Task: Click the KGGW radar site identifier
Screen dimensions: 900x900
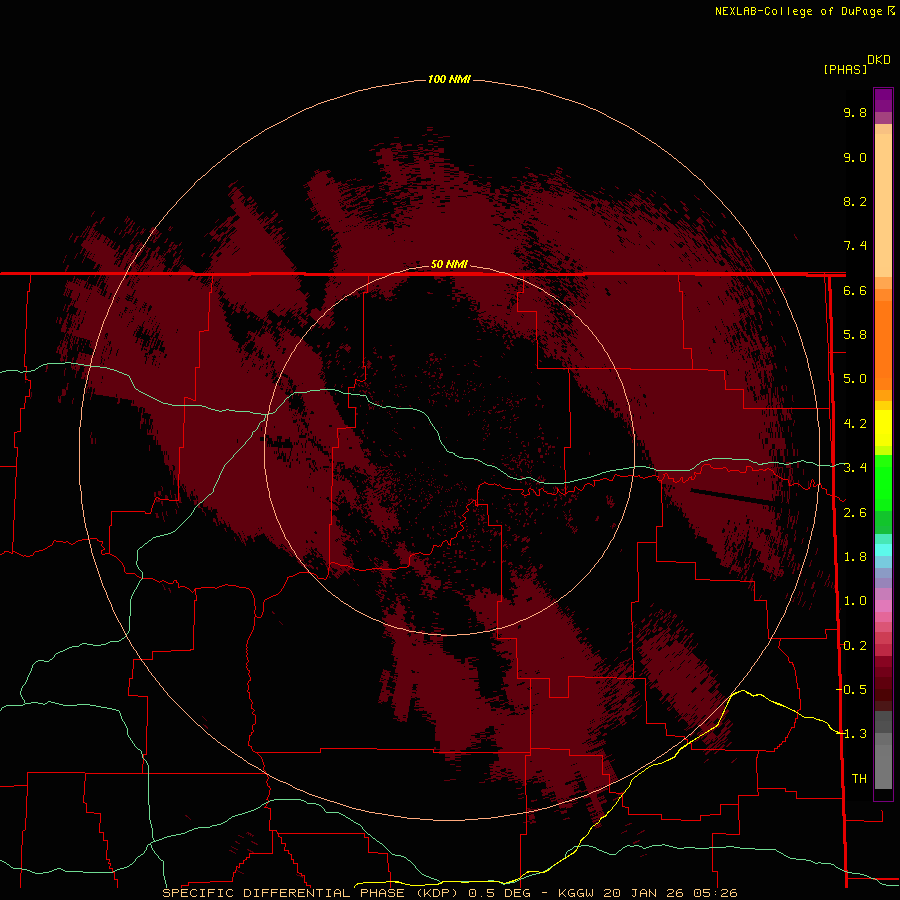Action: coord(577,893)
